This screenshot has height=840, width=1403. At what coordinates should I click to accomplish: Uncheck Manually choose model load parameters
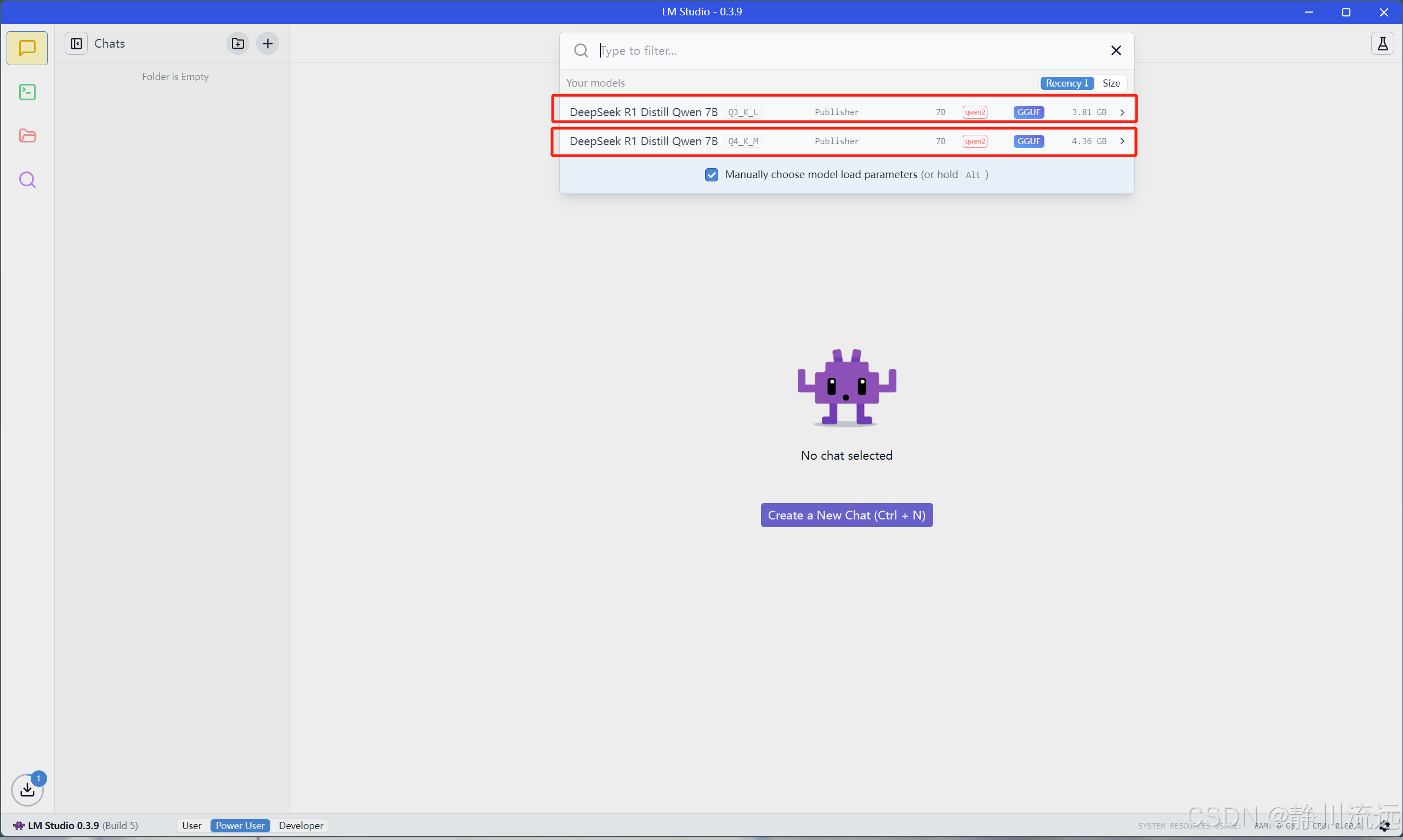711,174
